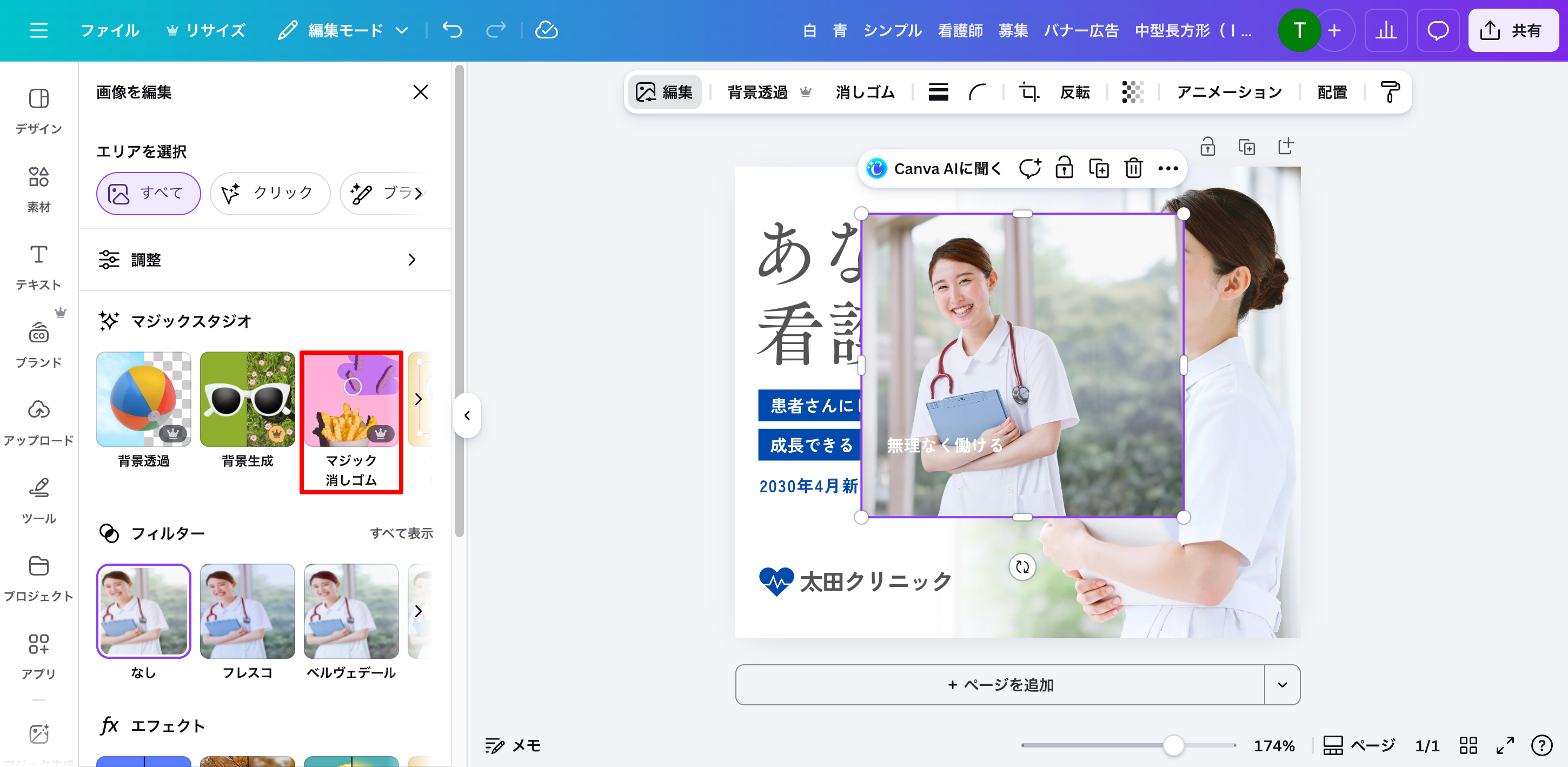Open the アニメーション tab in toolbar
This screenshot has width=1568, height=767.
coord(1228,92)
